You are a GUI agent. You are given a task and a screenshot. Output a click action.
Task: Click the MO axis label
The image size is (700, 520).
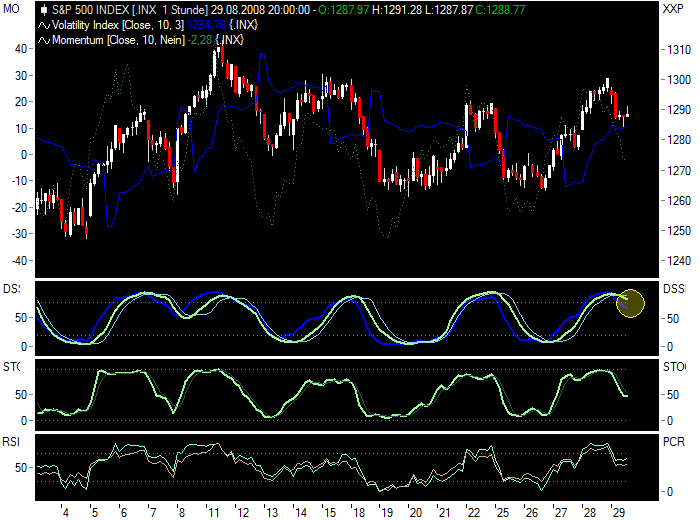point(11,9)
